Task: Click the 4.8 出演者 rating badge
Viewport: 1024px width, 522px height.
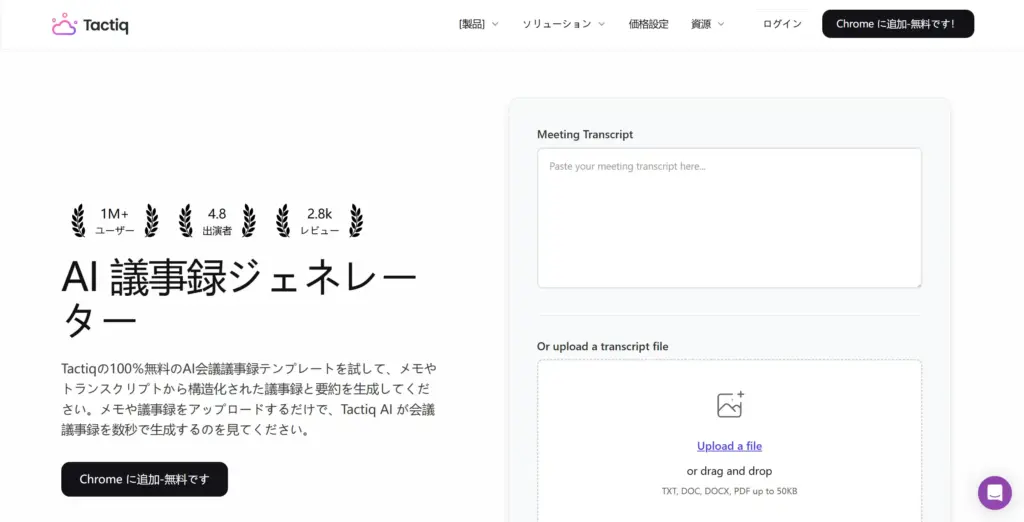Action: click(217, 221)
